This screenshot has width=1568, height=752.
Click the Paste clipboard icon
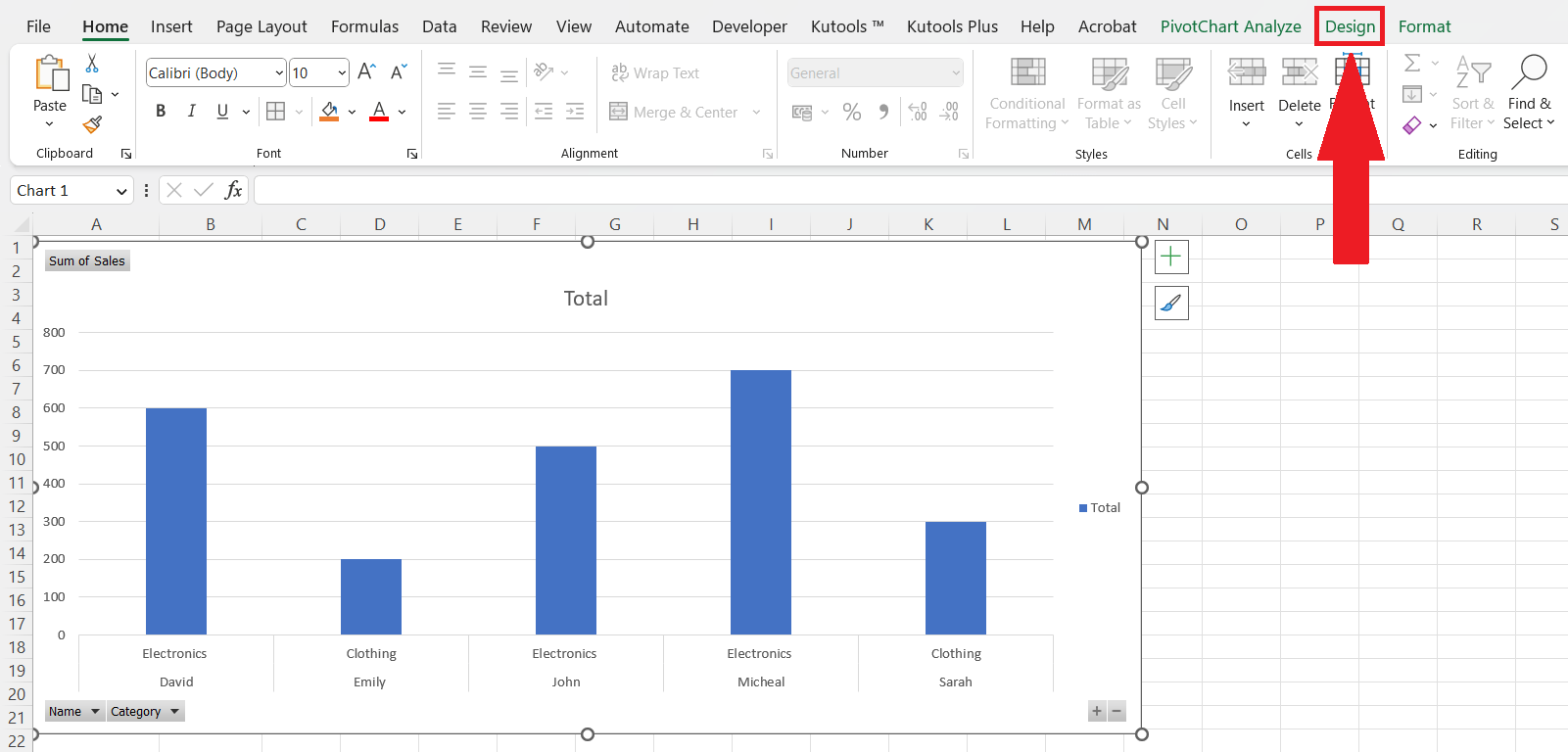coord(51,74)
